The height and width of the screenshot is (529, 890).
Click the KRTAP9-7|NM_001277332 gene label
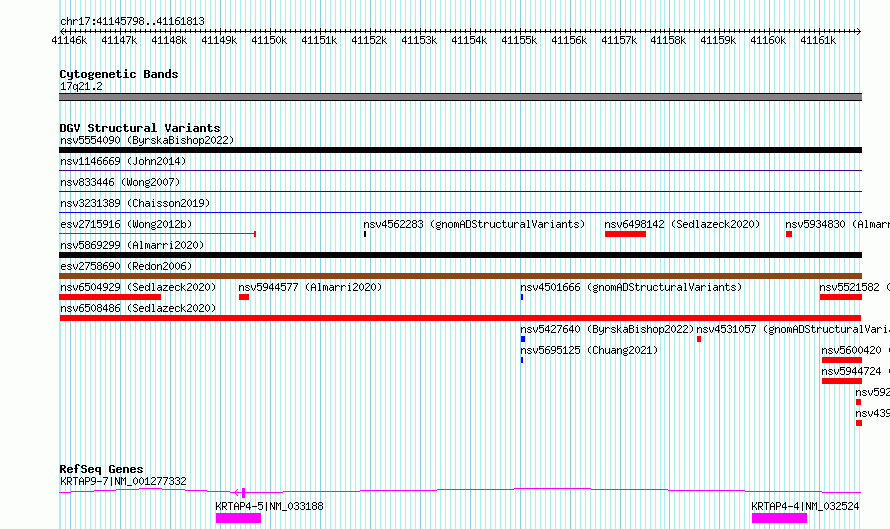pyautogui.click(x=123, y=481)
